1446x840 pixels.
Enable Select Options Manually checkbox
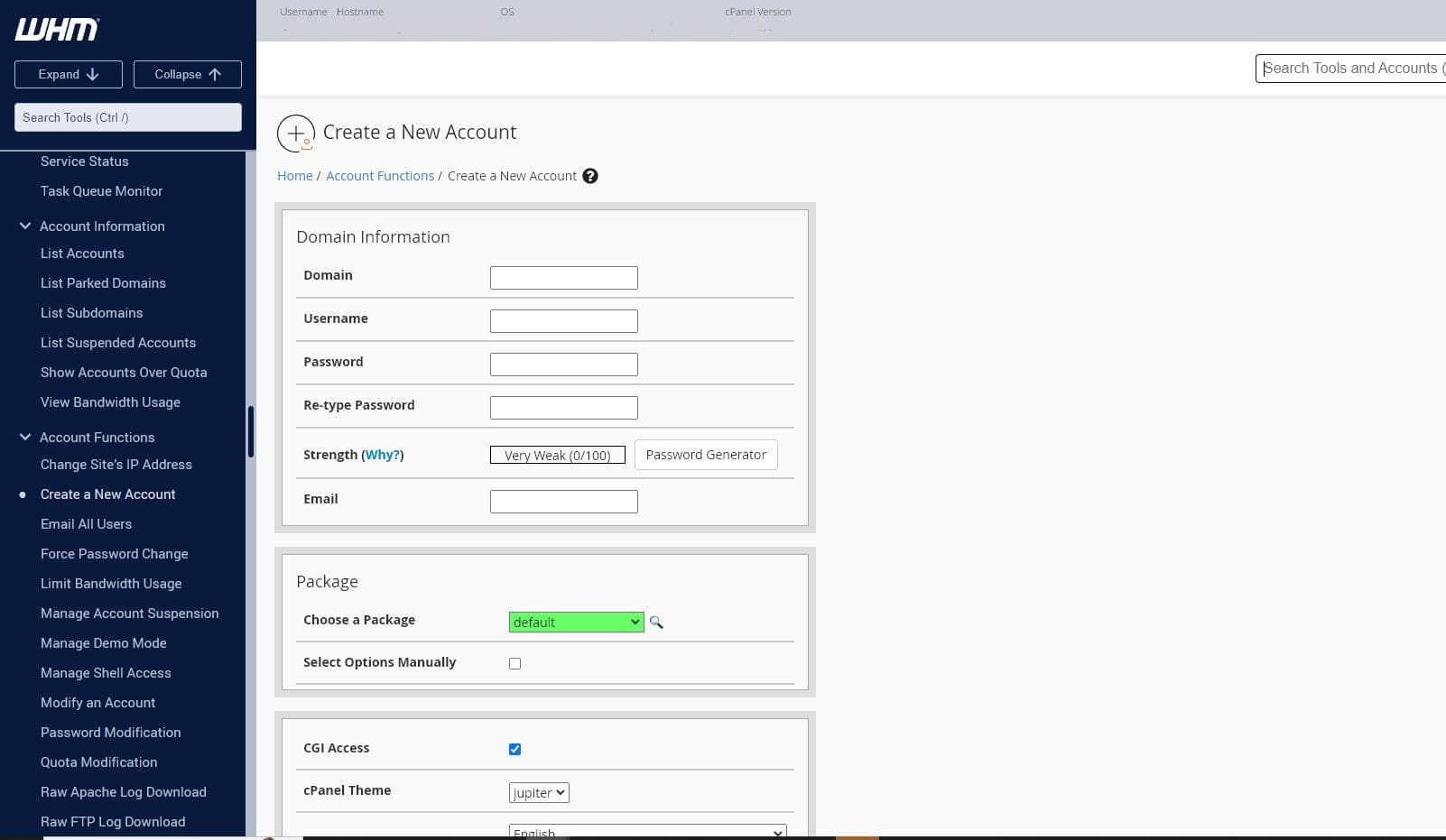point(515,664)
